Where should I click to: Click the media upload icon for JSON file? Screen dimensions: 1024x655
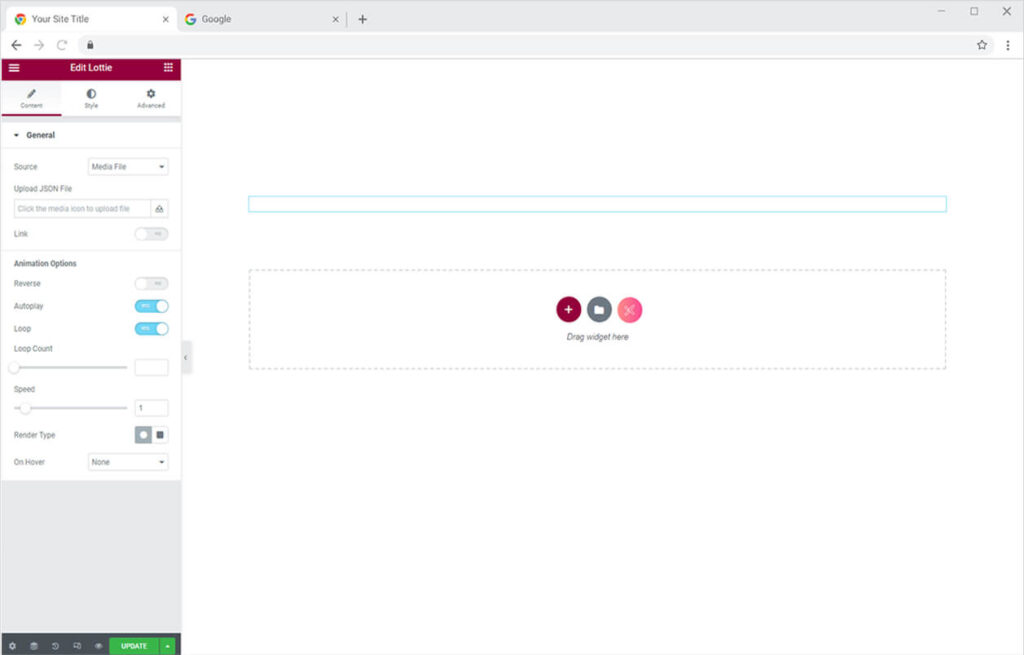[x=159, y=209]
